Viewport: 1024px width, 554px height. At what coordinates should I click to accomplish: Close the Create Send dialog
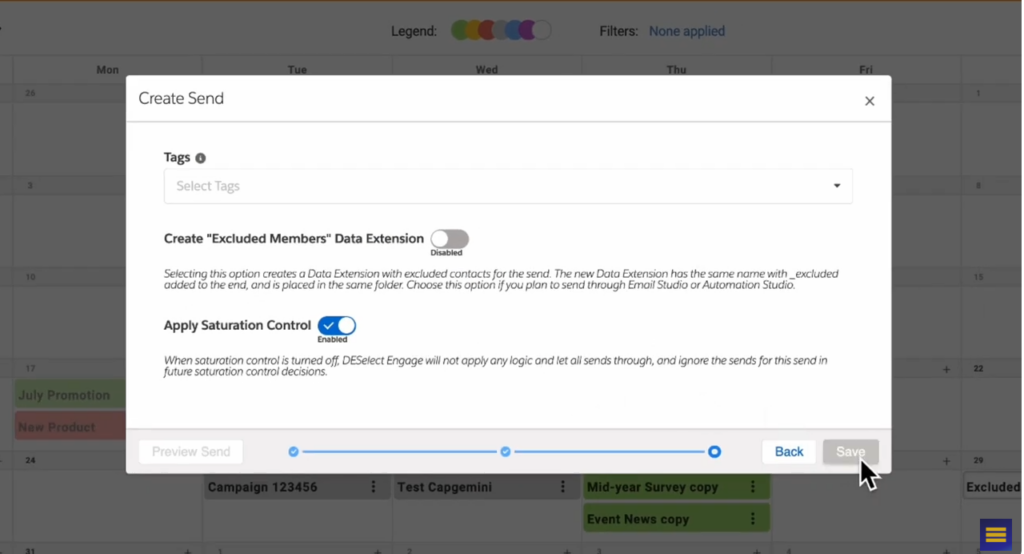click(x=869, y=101)
